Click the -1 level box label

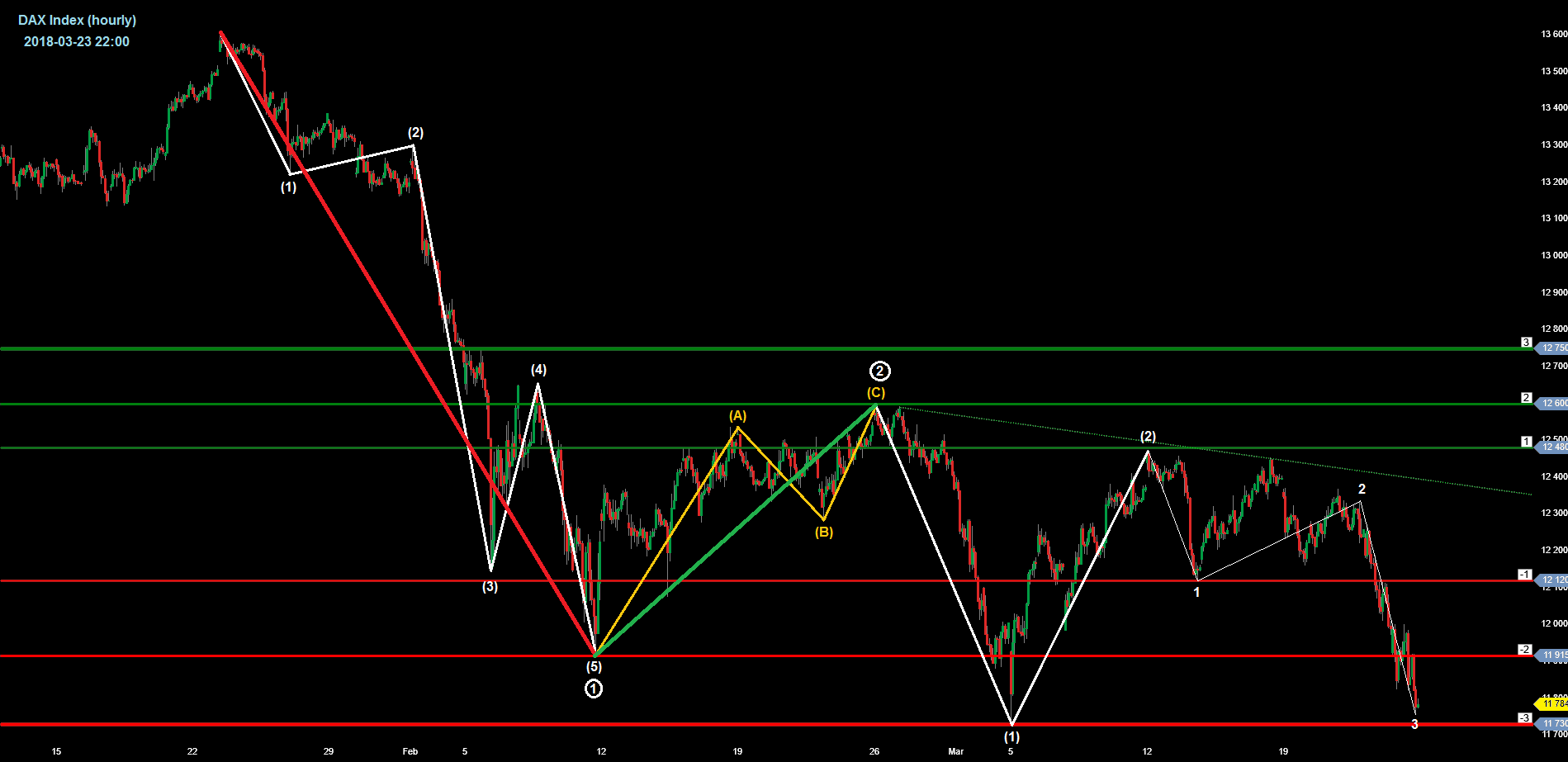[x=1525, y=575]
